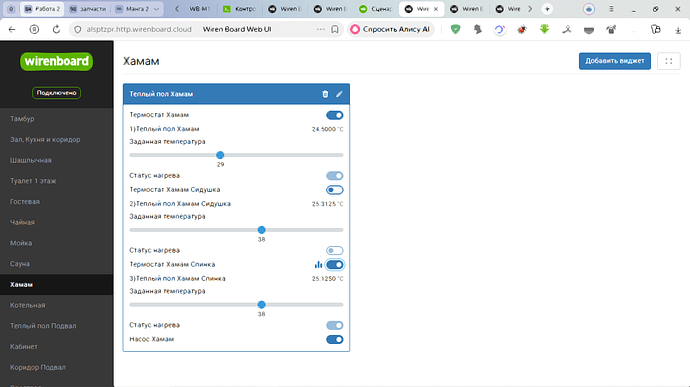Screen dimensions: 690x387
Task: Go back with browser back arrow
Action: point(12,29)
